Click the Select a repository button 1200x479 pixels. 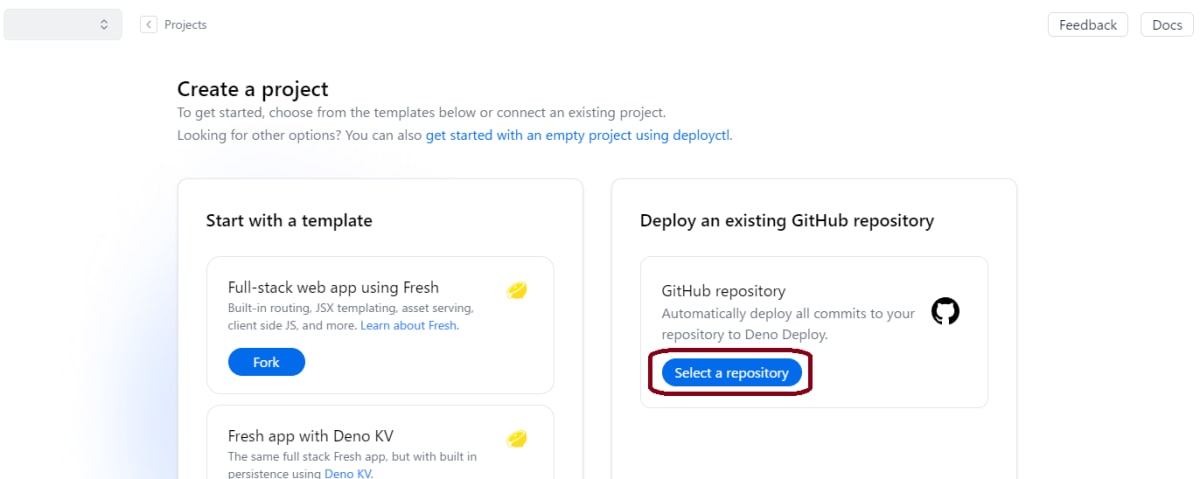[x=731, y=373]
